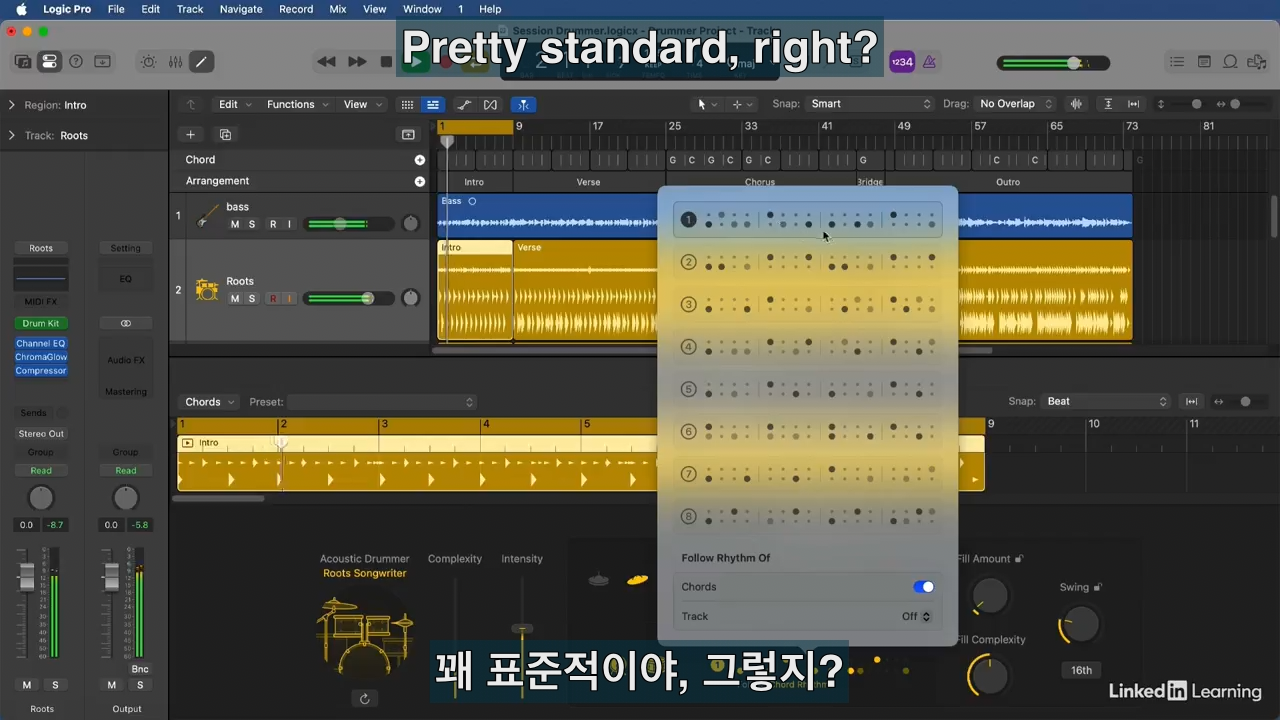This screenshot has height=720, width=1280.
Task: Click the Bnc bounce button
Action: pos(140,669)
